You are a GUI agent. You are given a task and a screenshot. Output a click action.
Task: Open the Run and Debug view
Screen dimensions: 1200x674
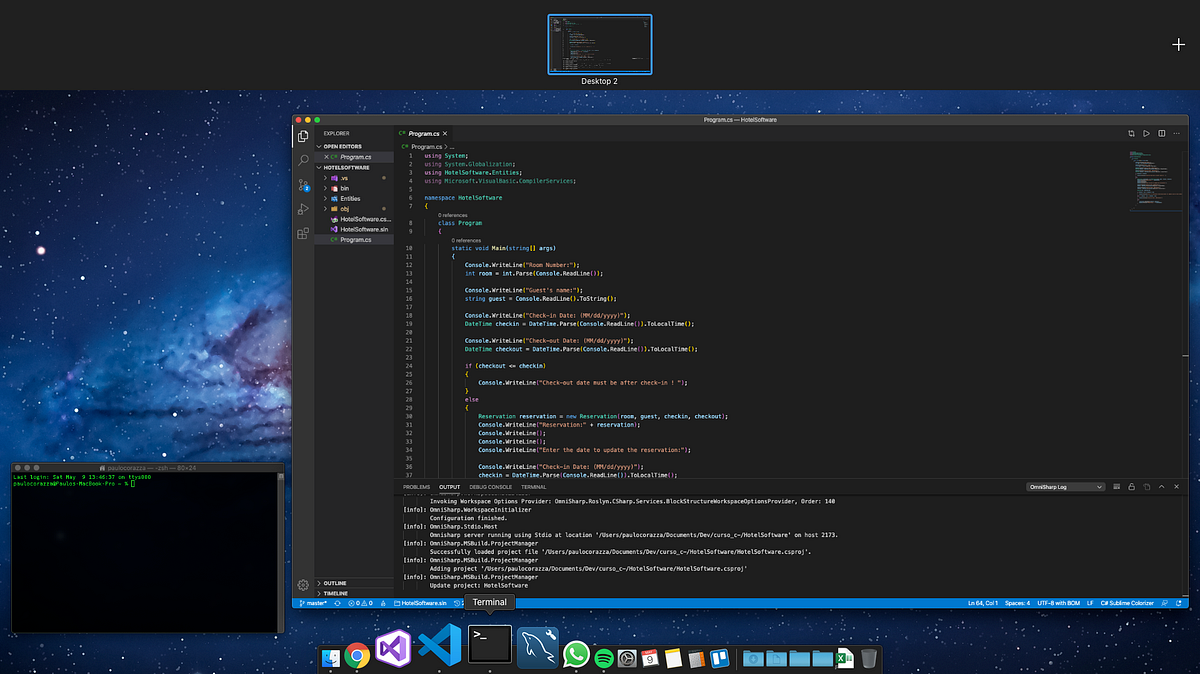[302, 208]
